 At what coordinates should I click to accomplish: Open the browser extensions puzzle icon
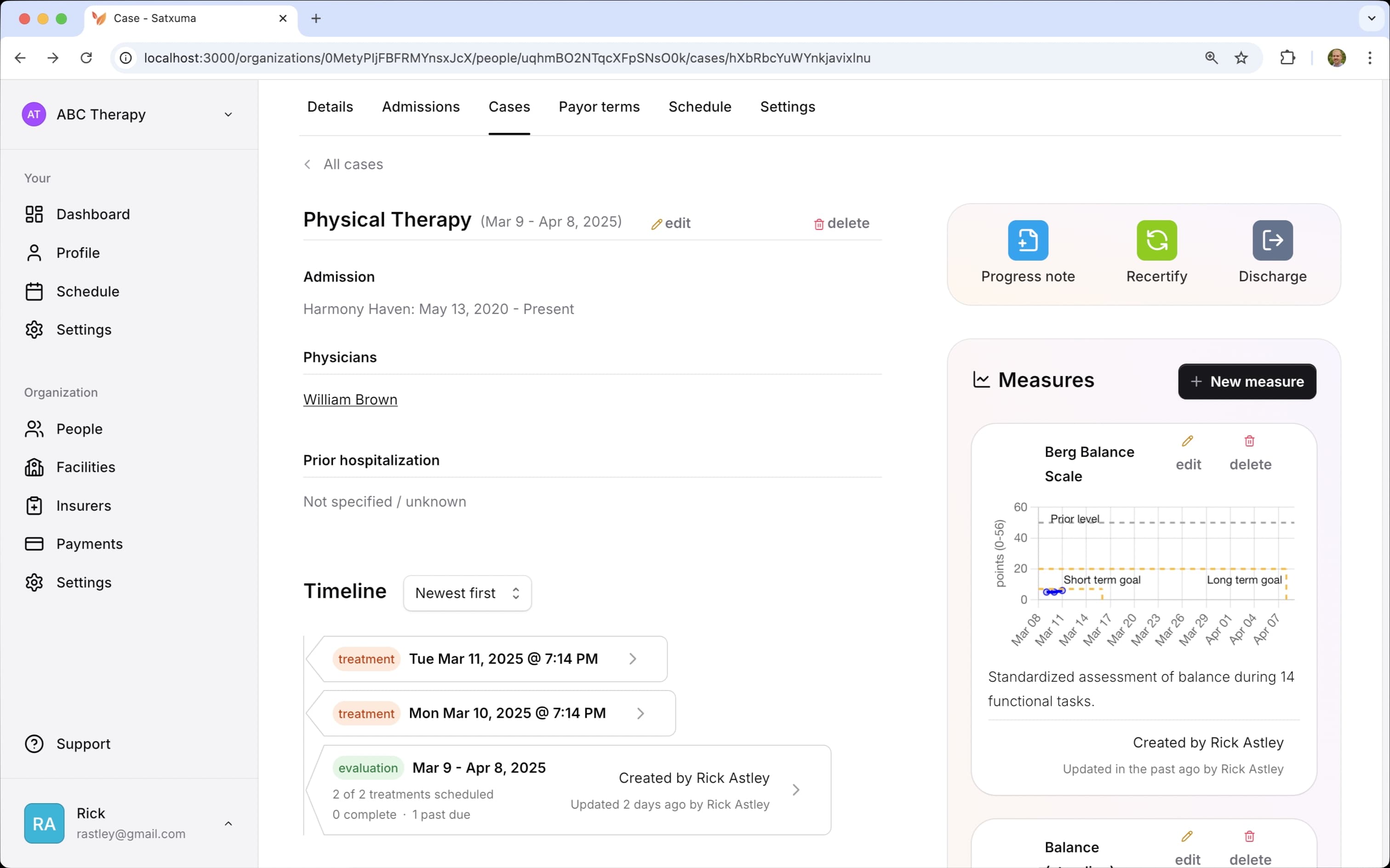pos(1288,58)
